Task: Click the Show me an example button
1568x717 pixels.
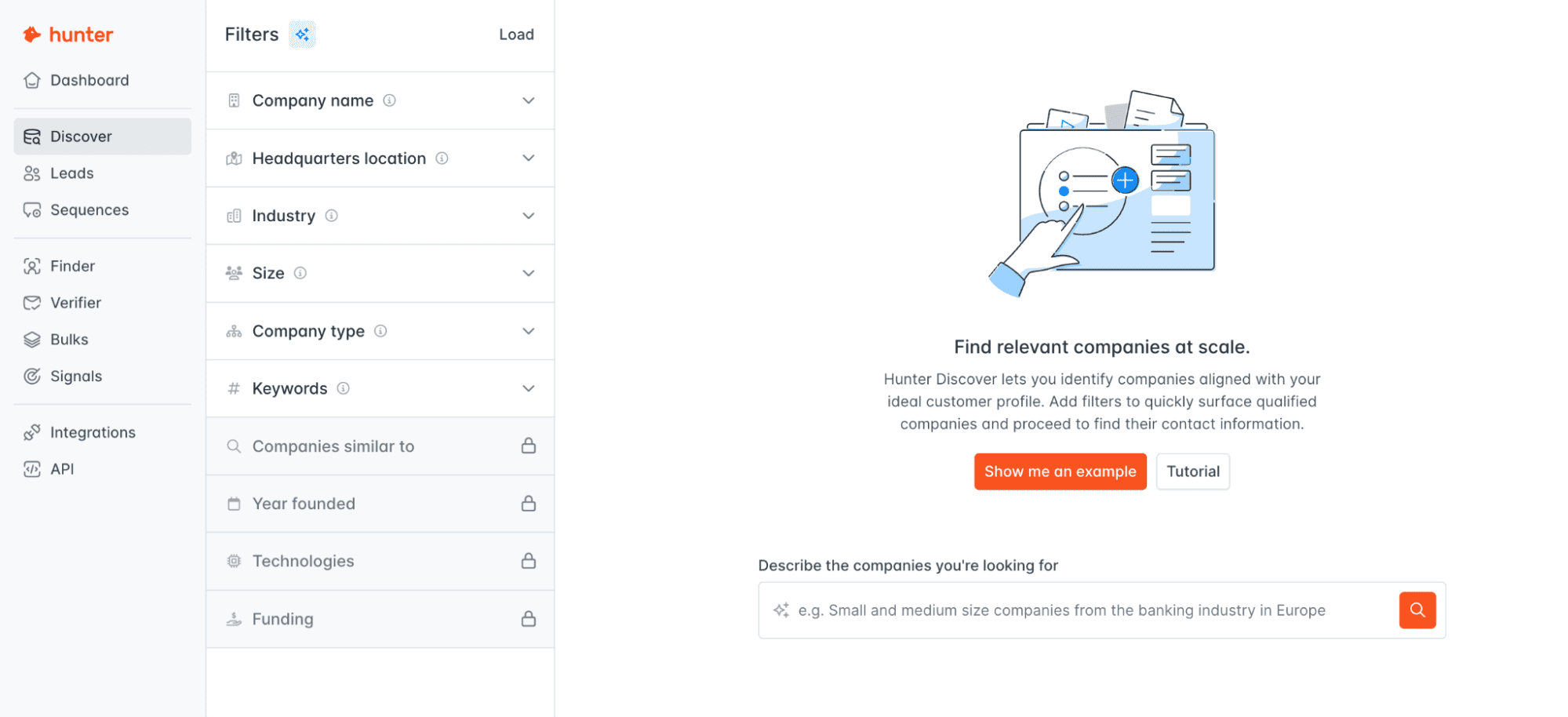Action: coord(1060,471)
